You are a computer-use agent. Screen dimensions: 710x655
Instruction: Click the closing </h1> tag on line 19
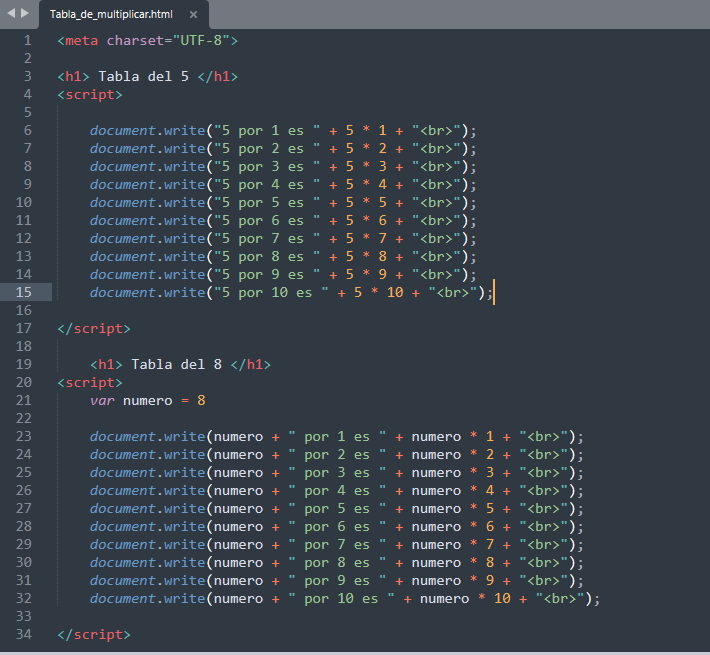pyautogui.click(x=251, y=364)
